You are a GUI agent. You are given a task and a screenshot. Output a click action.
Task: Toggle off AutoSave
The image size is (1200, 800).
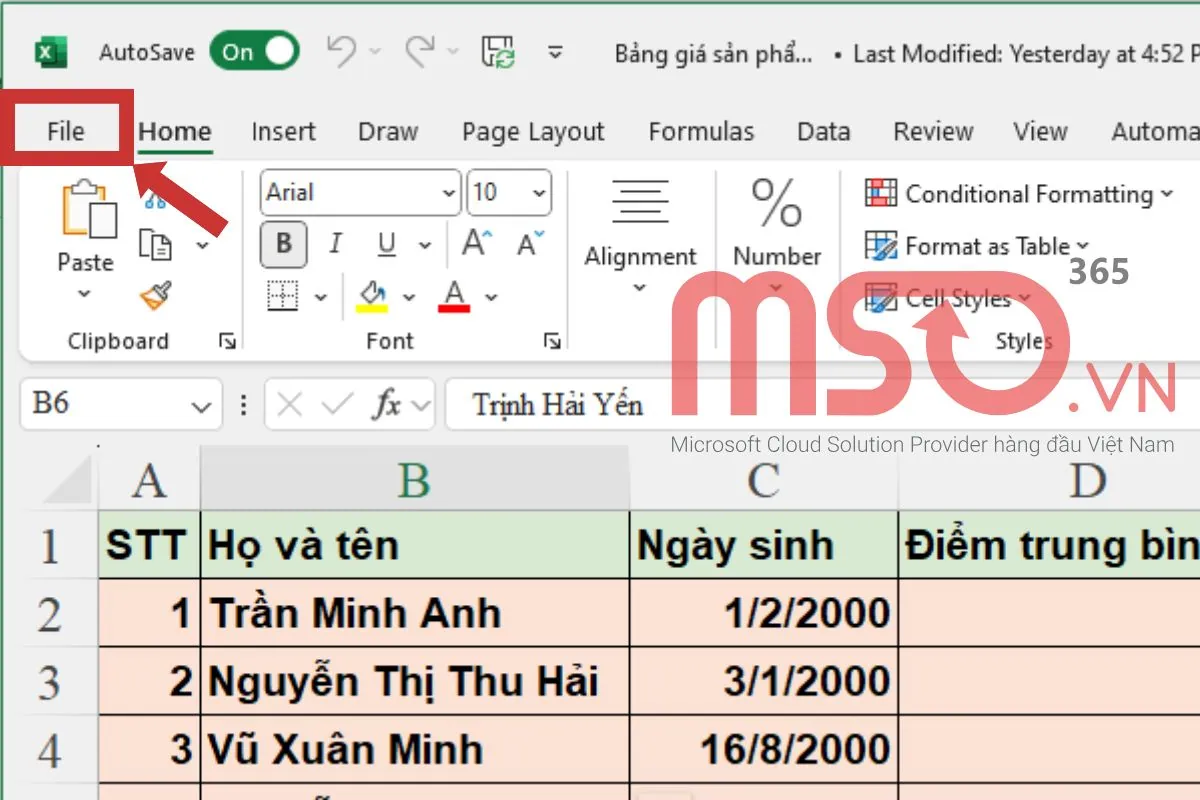[254, 52]
